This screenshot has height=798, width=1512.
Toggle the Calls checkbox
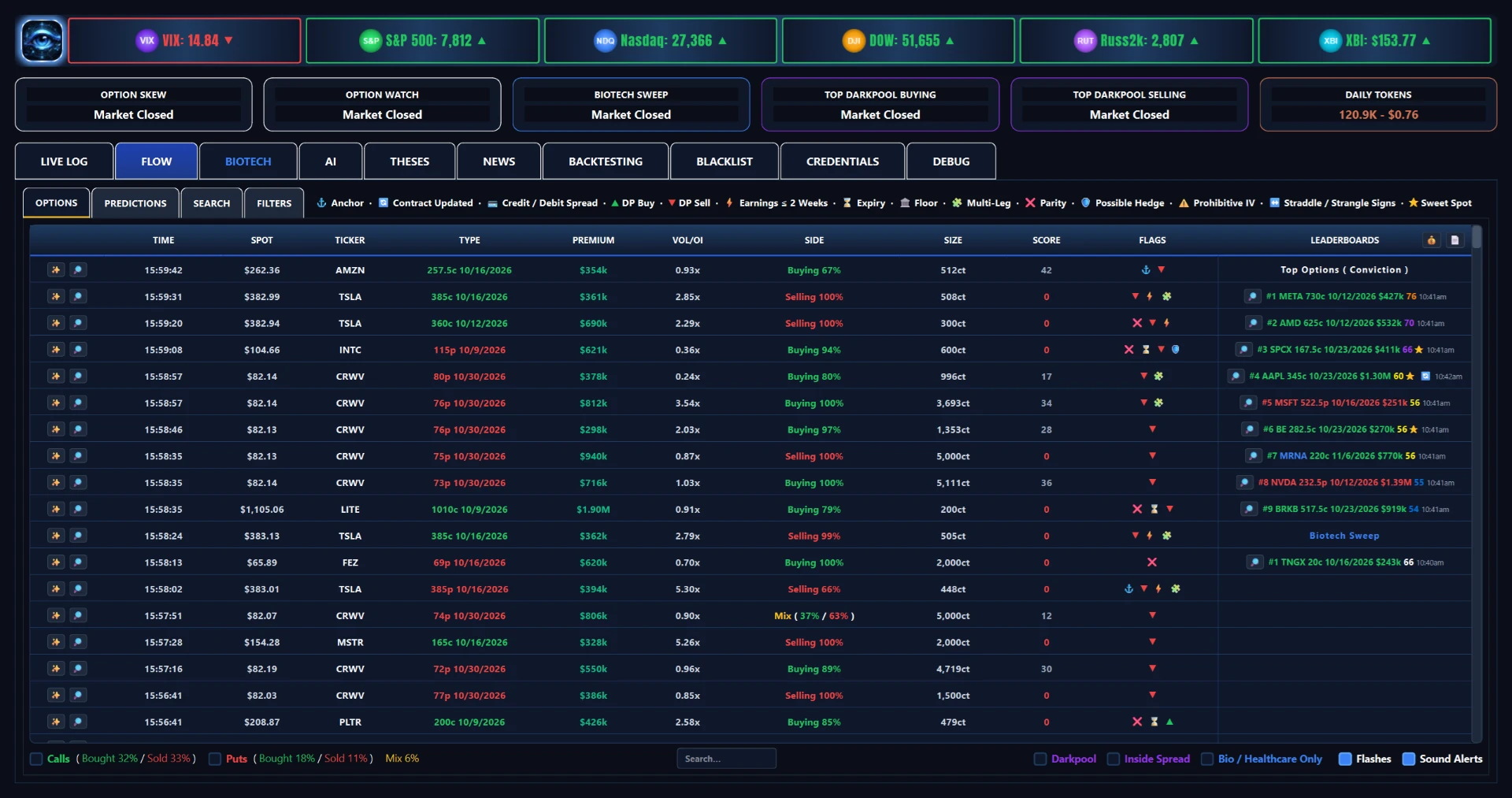tap(36, 759)
